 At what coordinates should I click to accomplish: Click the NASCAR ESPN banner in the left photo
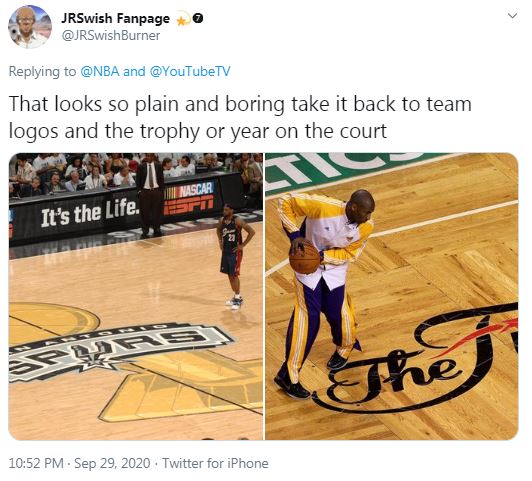coord(189,199)
